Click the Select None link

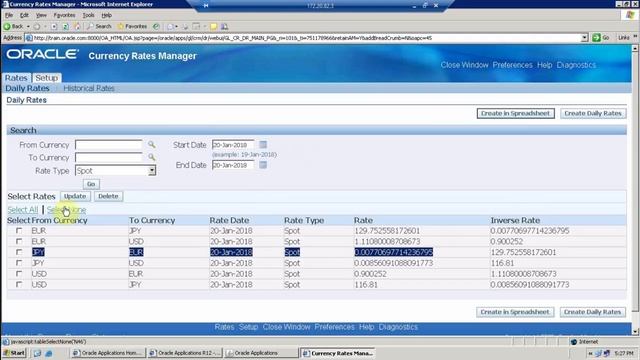[x=66, y=210]
